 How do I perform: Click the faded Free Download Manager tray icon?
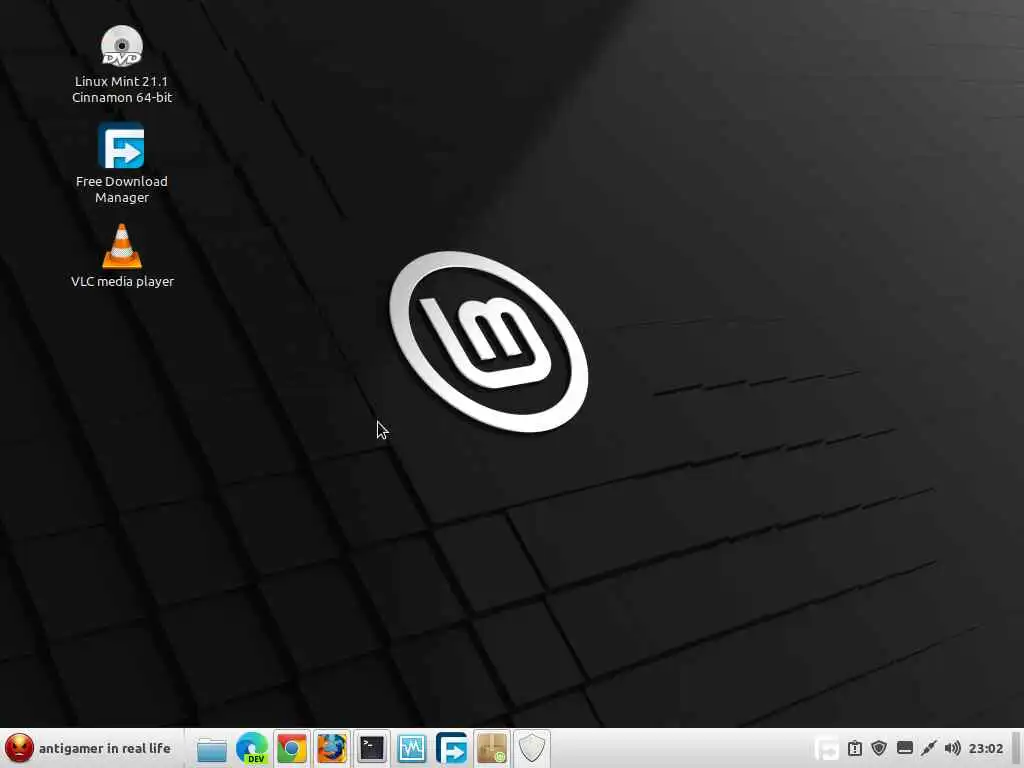point(827,748)
